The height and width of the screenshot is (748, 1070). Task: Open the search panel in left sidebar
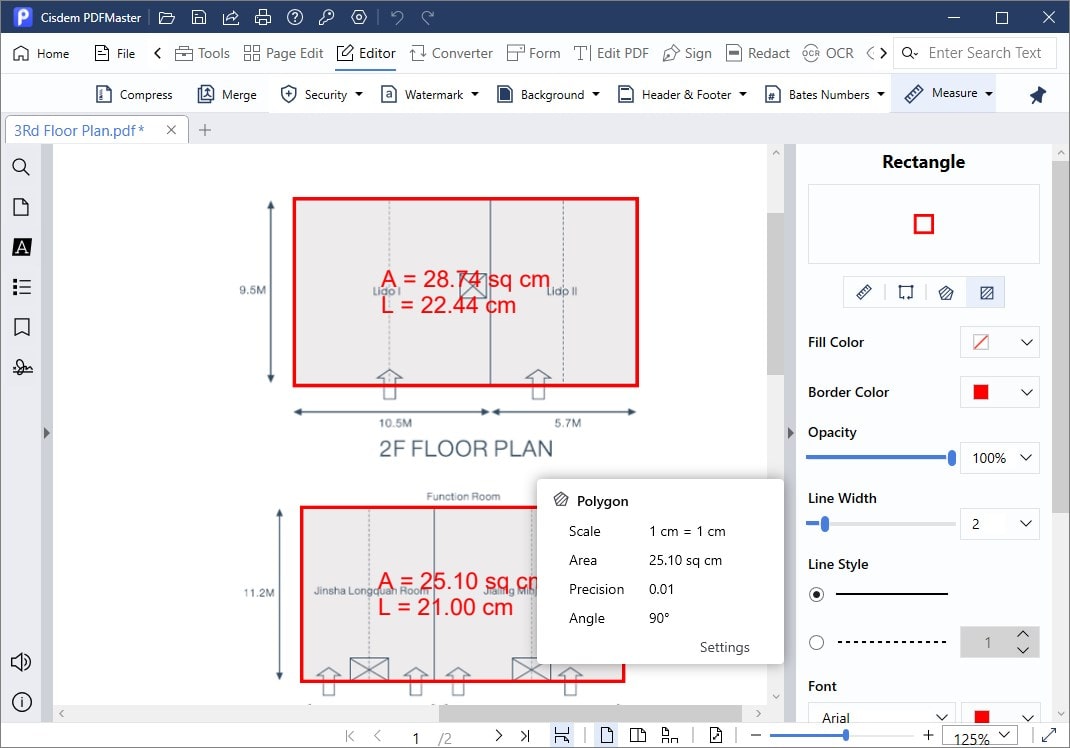coord(21,167)
